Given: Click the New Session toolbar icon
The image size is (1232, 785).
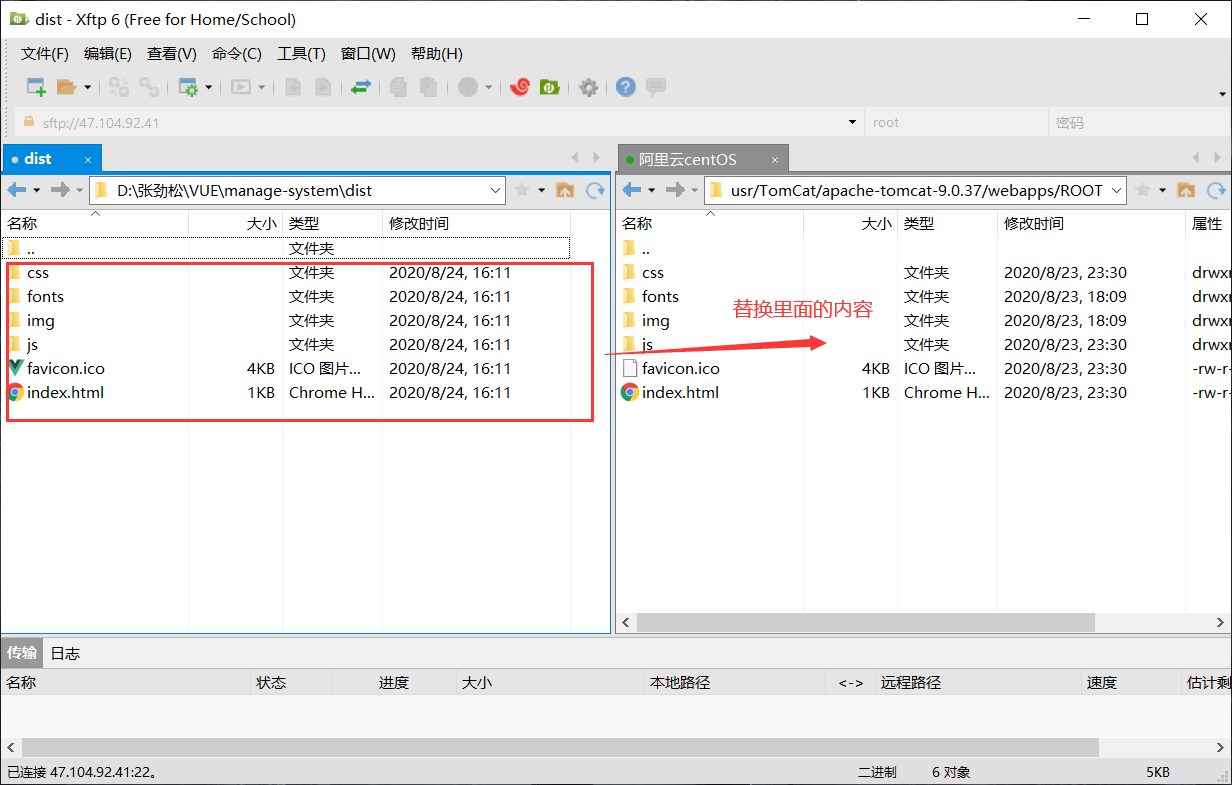Looking at the screenshot, I should [36, 87].
